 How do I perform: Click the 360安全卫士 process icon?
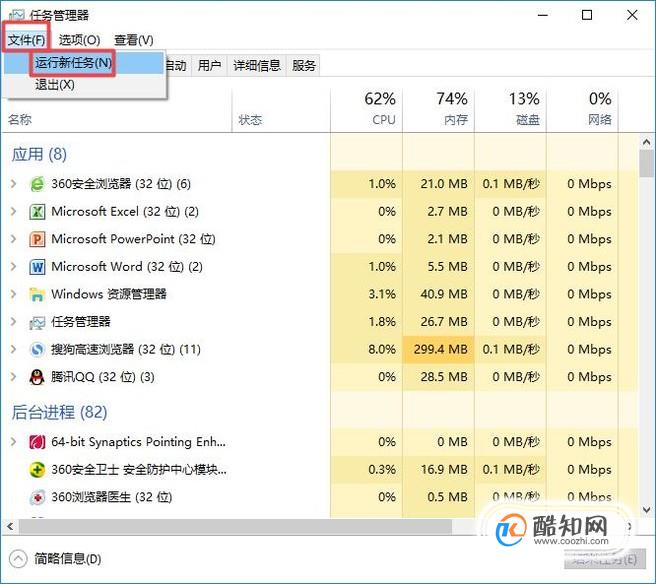pyautogui.click(x=37, y=469)
